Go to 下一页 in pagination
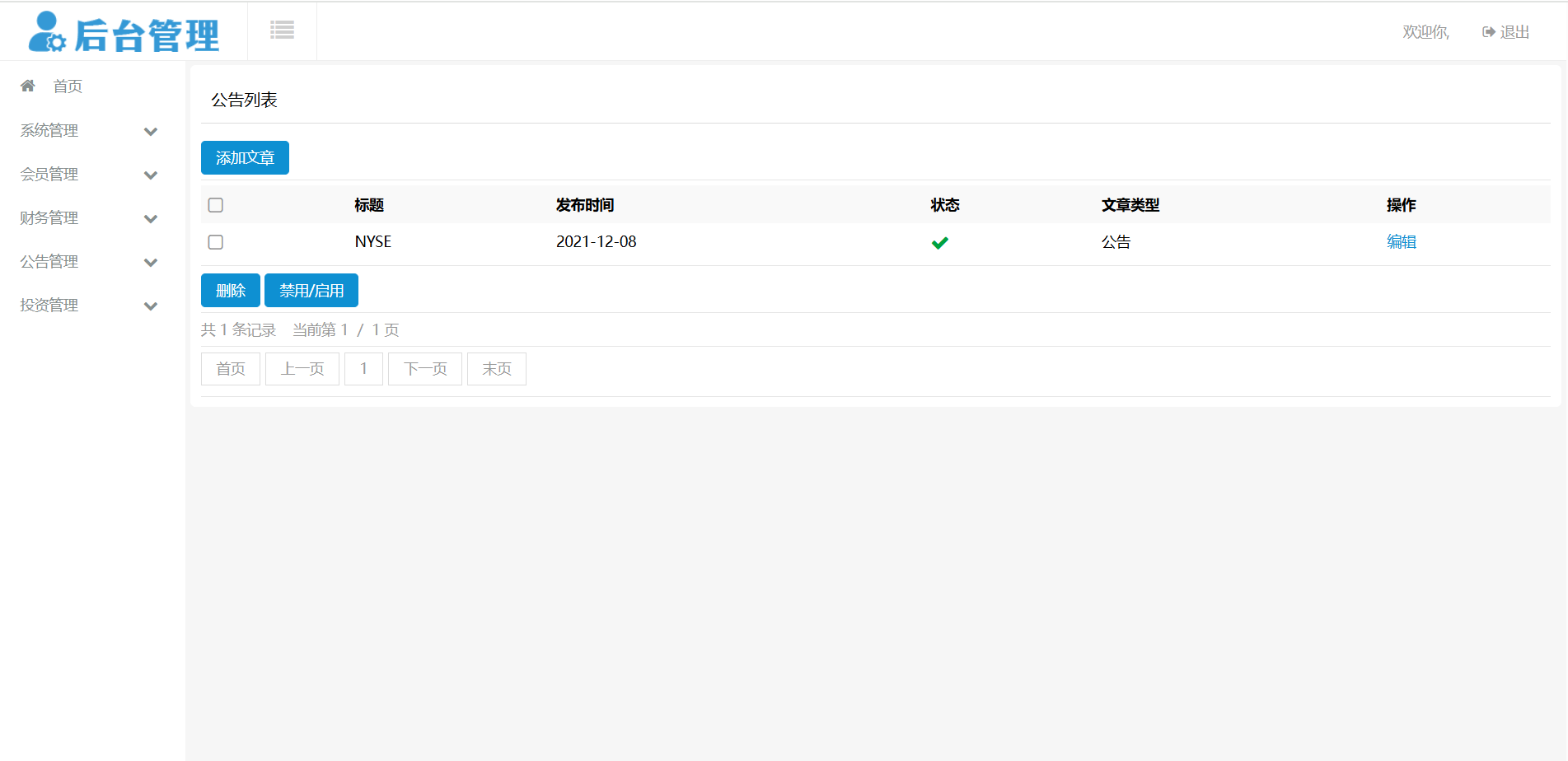Viewport: 1568px width, 761px height. (425, 369)
